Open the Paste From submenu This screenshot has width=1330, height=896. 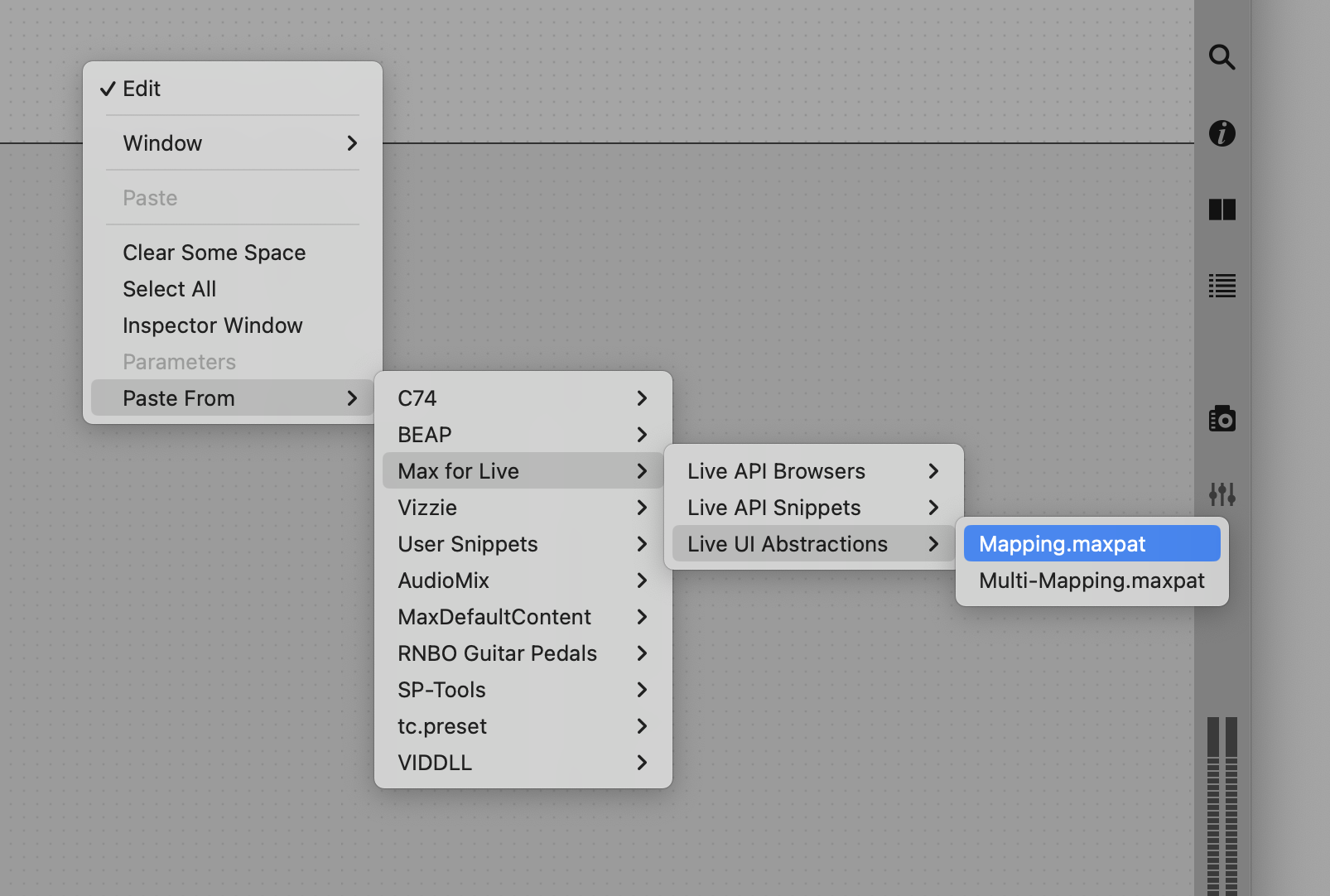coord(233,398)
